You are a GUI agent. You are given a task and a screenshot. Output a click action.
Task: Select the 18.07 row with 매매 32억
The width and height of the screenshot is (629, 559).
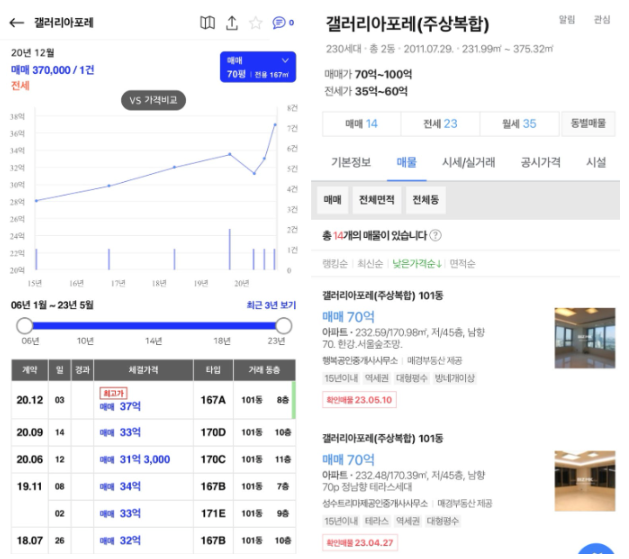pyautogui.click(x=154, y=541)
